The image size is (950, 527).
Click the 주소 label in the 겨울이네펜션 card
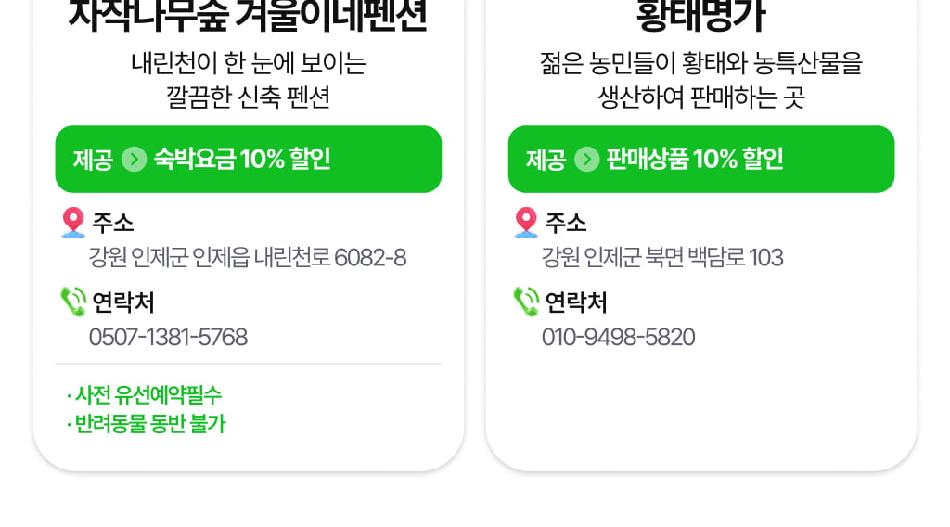(x=113, y=222)
